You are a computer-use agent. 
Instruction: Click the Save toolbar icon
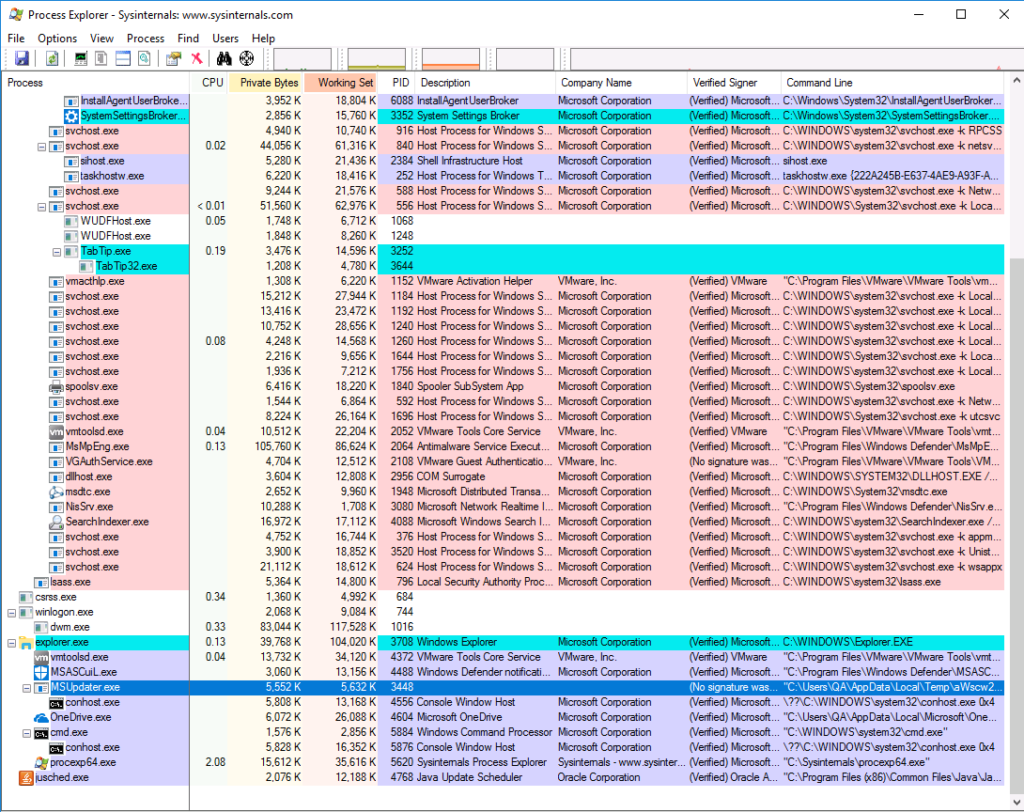[x=22, y=59]
